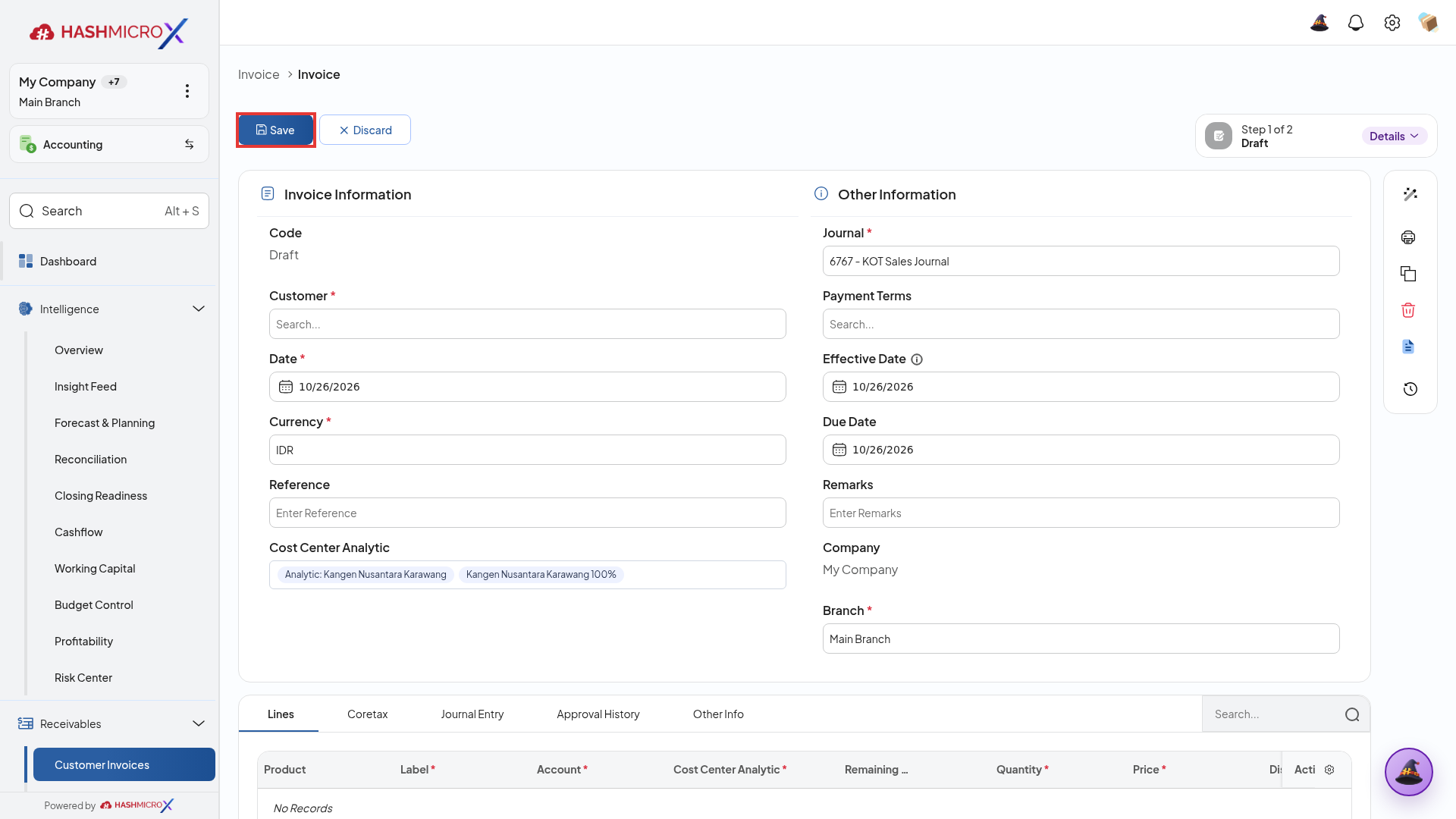Image resolution: width=1456 pixels, height=819 pixels.
Task: Open the Payment Terms search dropdown
Action: [x=1081, y=324]
